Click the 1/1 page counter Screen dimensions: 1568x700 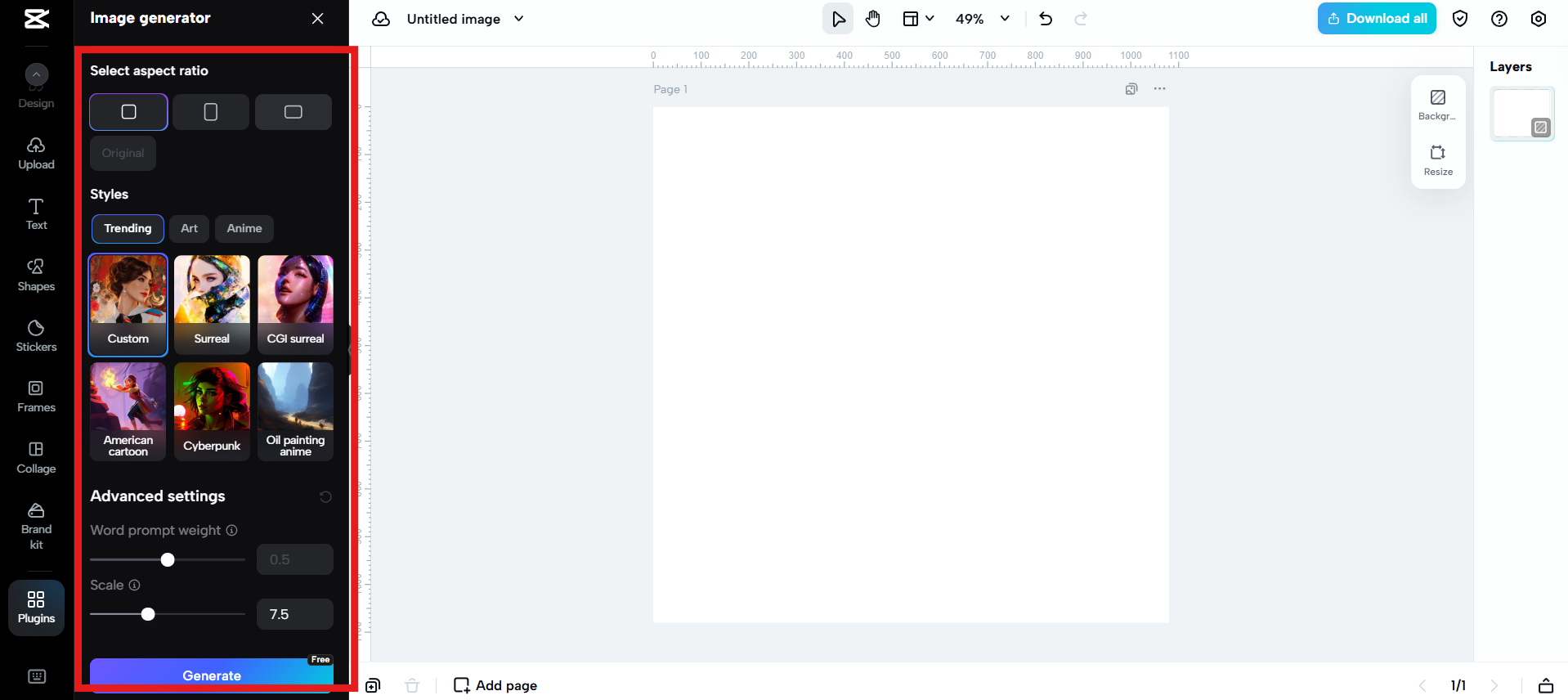pyautogui.click(x=1458, y=685)
